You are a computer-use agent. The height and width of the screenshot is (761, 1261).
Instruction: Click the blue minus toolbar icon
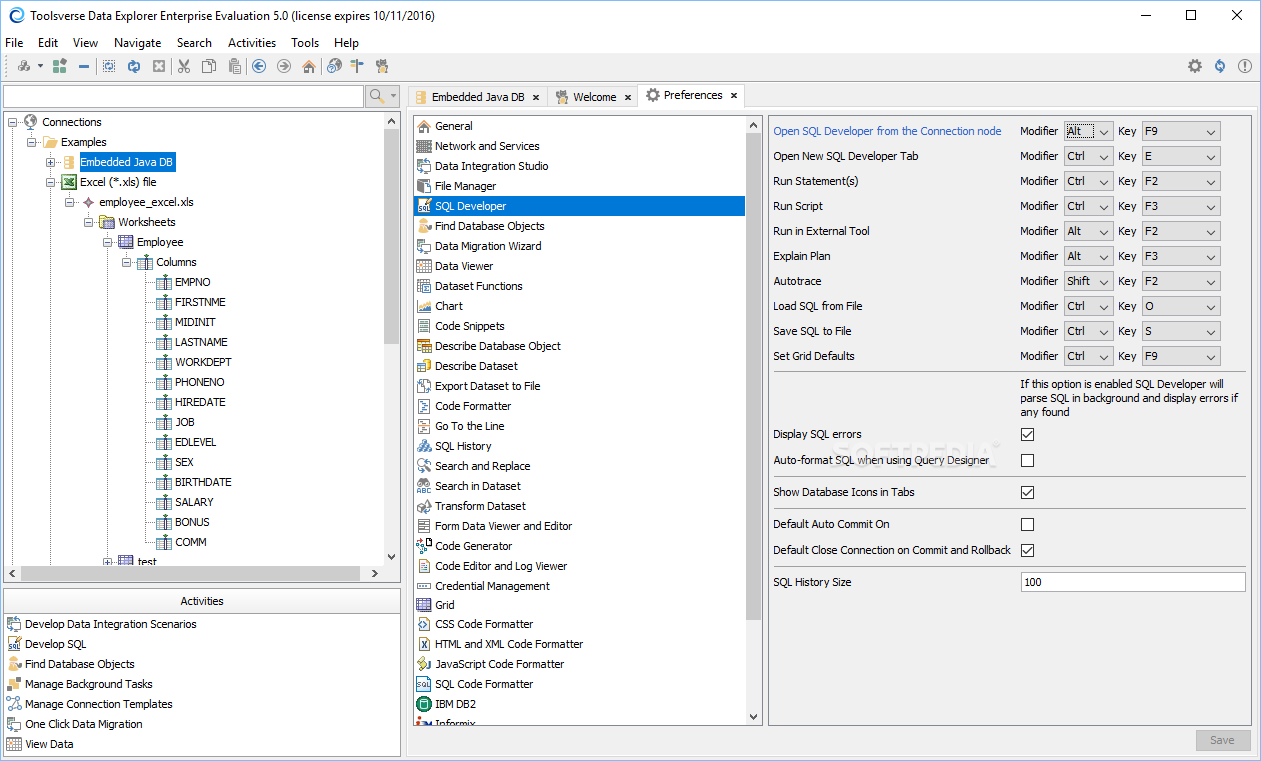coord(84,66)
